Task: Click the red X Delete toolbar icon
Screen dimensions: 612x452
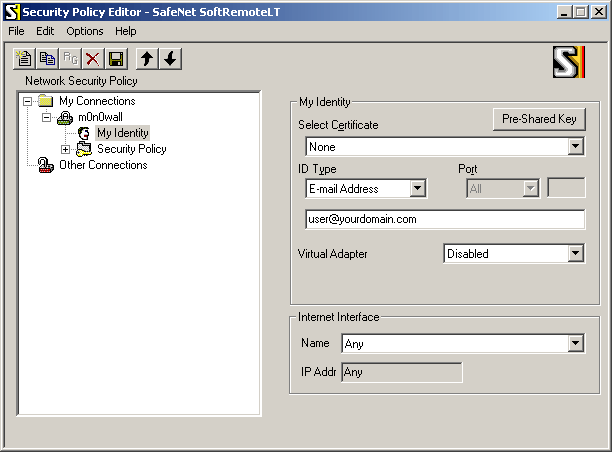Action: tap(93, 59)
